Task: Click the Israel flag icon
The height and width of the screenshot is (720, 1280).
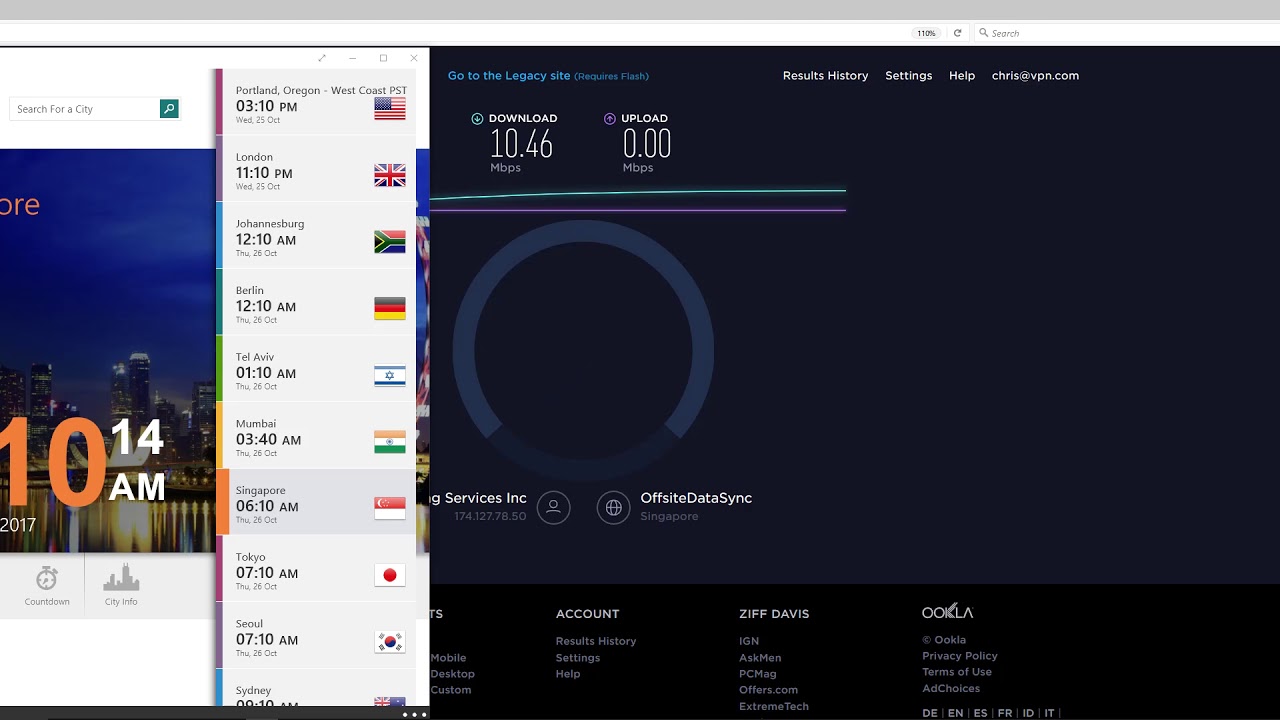Action: 390,375
